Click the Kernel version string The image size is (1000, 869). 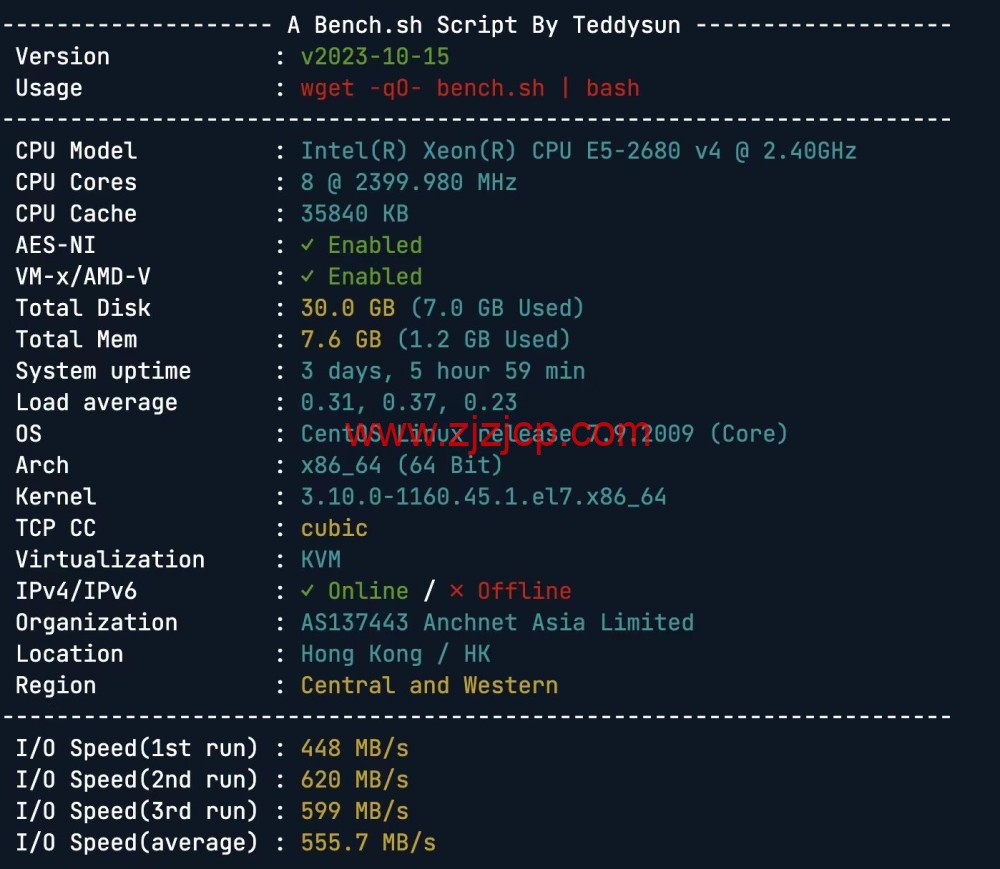click(x=483, y=497)
